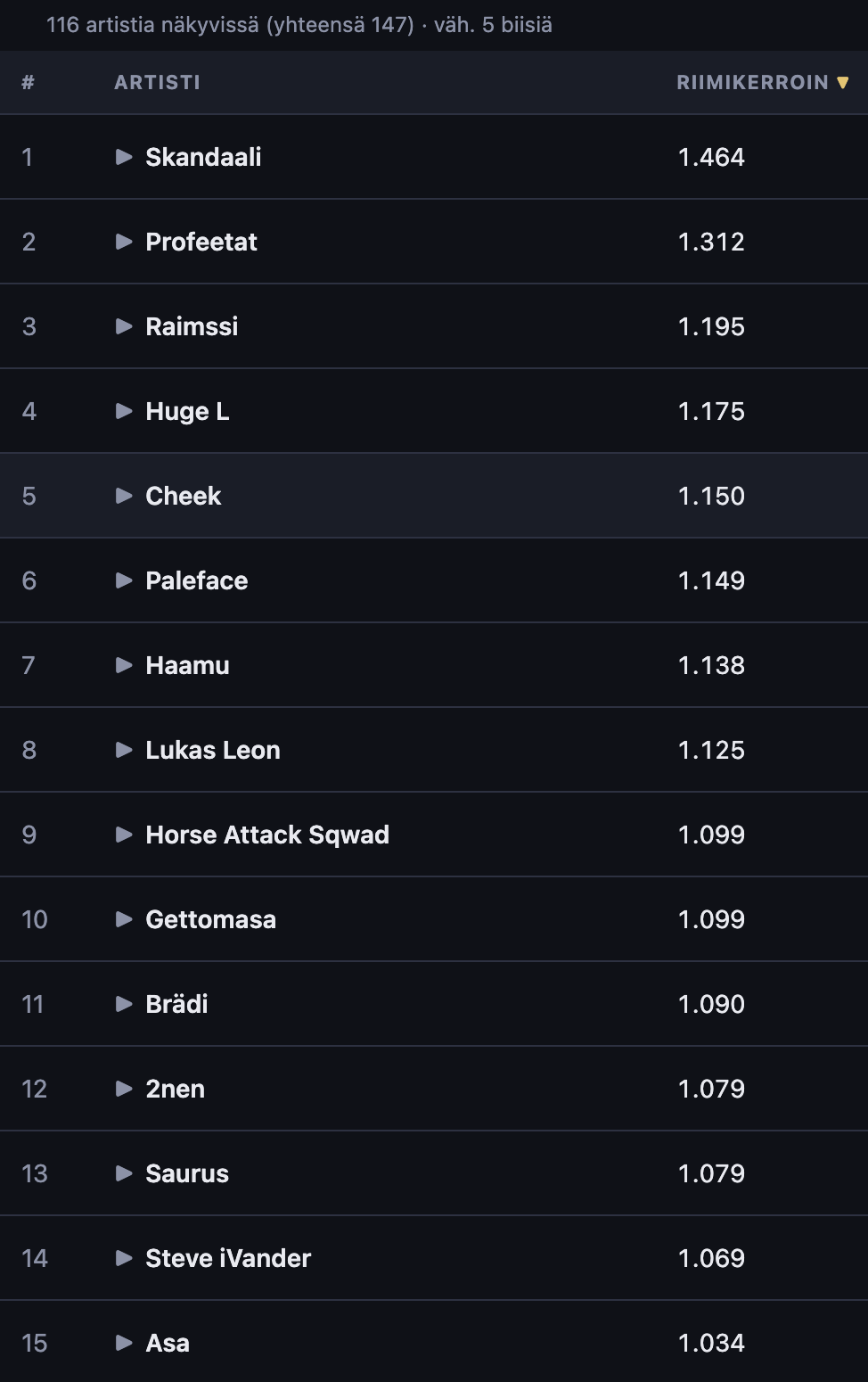
Task: Click the Paleface disclosure triangle
Action: (x=124, y=580)
